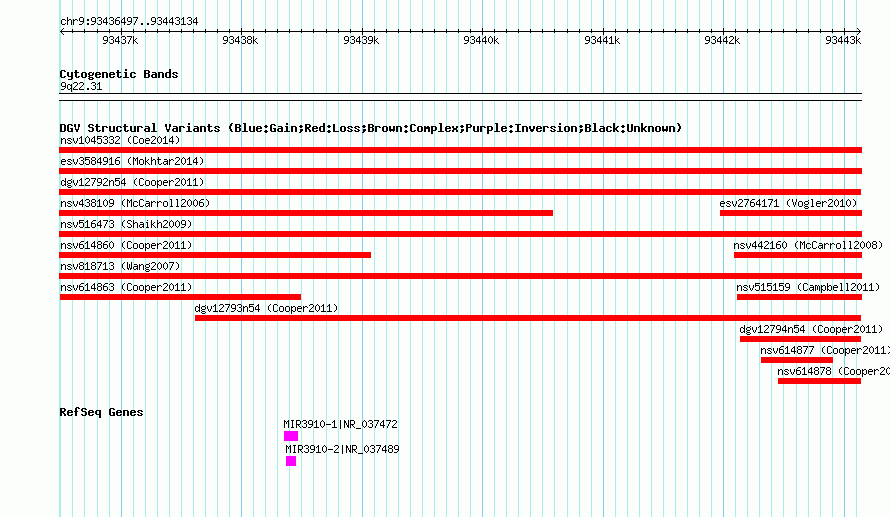Select nsv516473 (Shaikh2009) label
Image resolution: width=890 pixels, height=517 pixels.
(x=126, y=224)
